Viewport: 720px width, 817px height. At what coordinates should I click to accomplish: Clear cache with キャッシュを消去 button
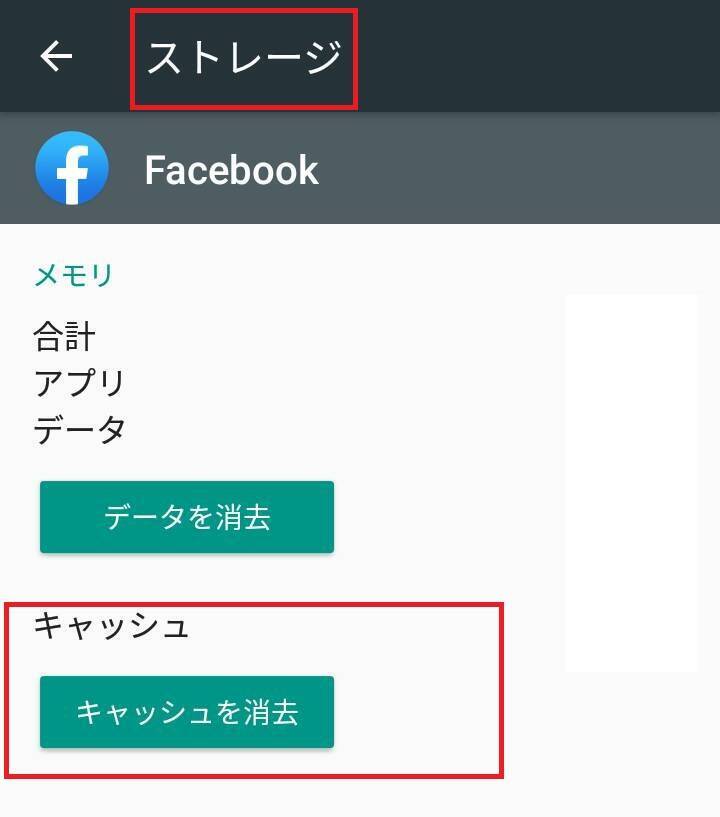tap(187, 712)
